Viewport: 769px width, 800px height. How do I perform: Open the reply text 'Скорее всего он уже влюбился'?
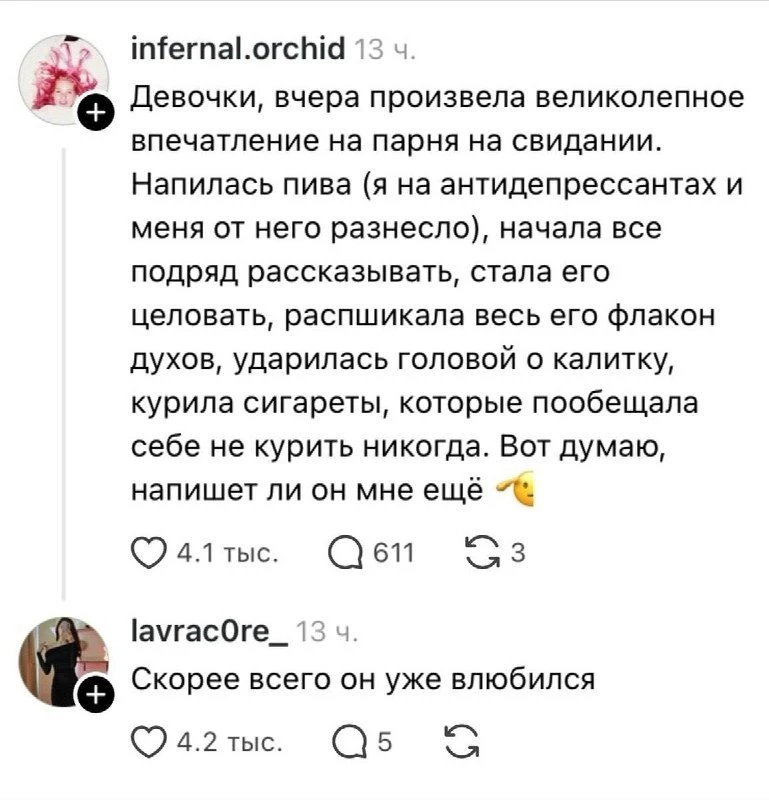(x=363, y=680)
